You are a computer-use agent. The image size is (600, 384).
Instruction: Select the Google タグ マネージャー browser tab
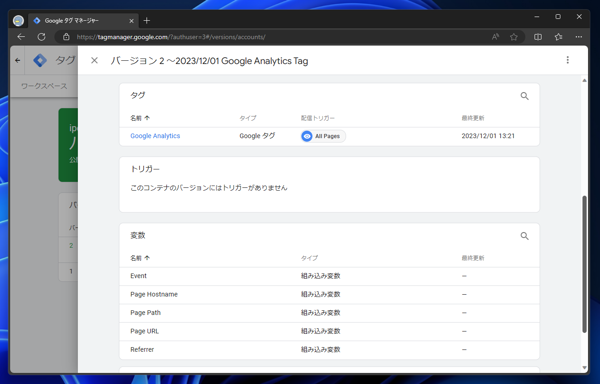83,21
